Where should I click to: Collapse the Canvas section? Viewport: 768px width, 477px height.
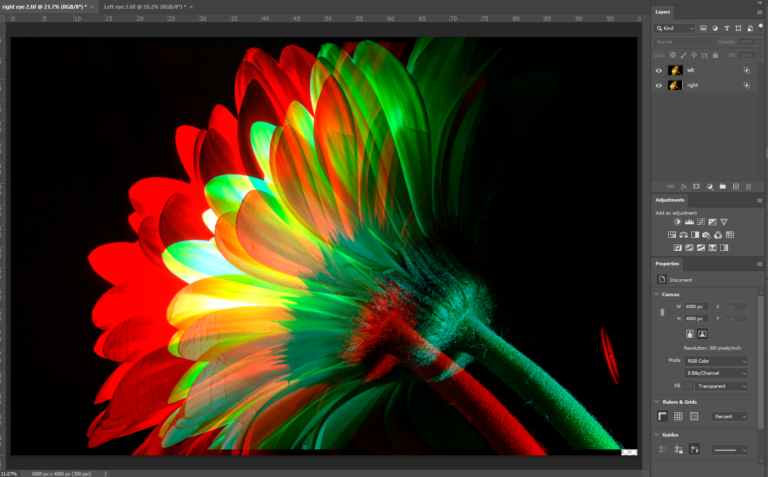[657, 294]
